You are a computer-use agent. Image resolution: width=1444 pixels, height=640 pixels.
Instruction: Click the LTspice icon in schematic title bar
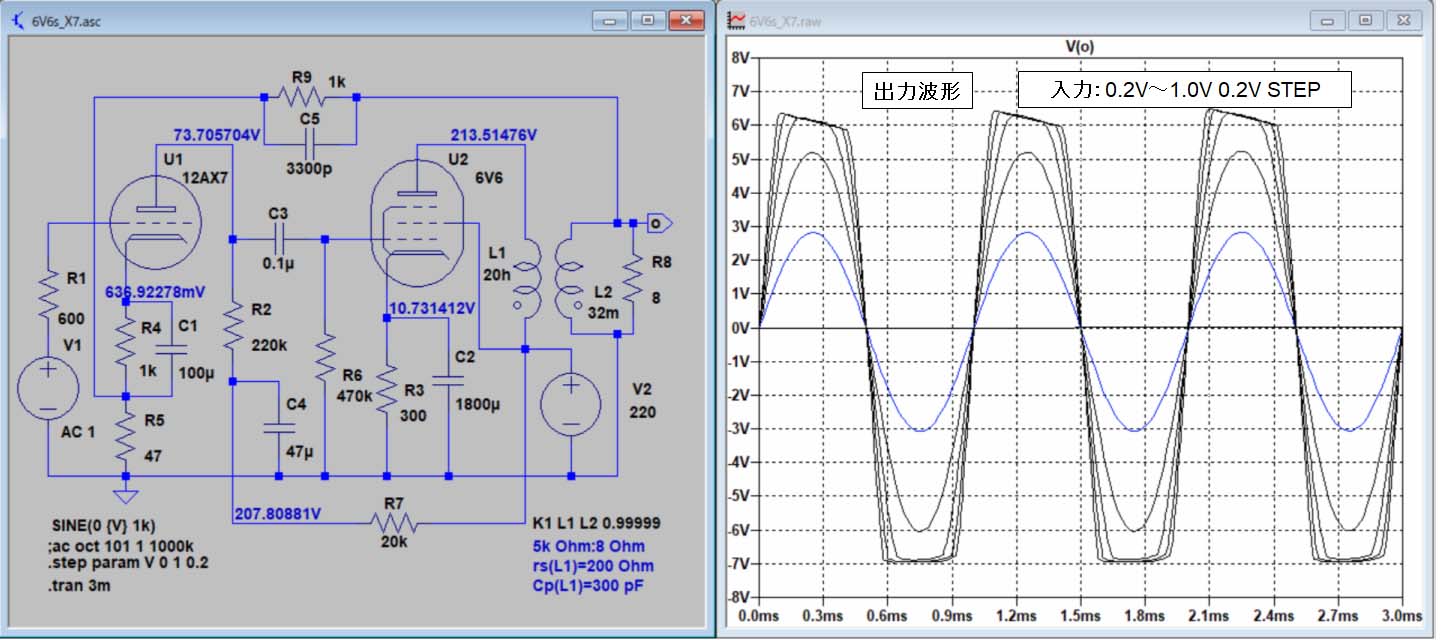[18, 20]
